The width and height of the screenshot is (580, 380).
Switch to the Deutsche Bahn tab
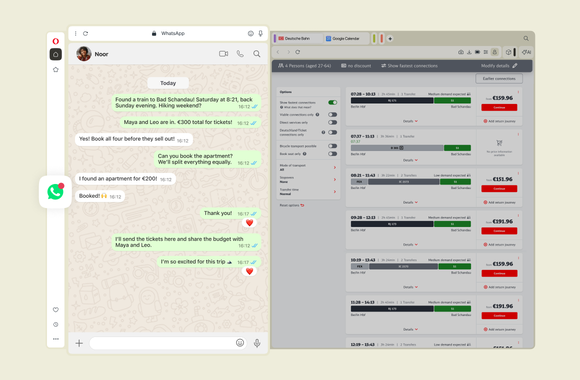click(x=298, y=38)
